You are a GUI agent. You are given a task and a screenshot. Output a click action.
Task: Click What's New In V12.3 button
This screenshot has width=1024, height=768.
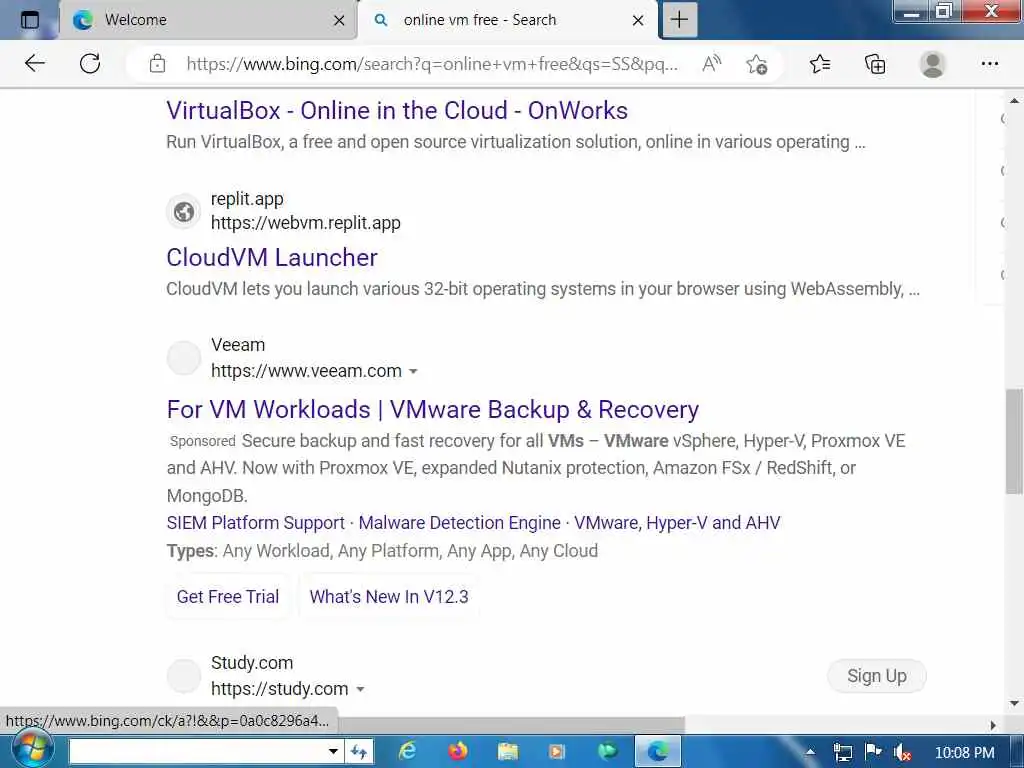coord(389,596)
